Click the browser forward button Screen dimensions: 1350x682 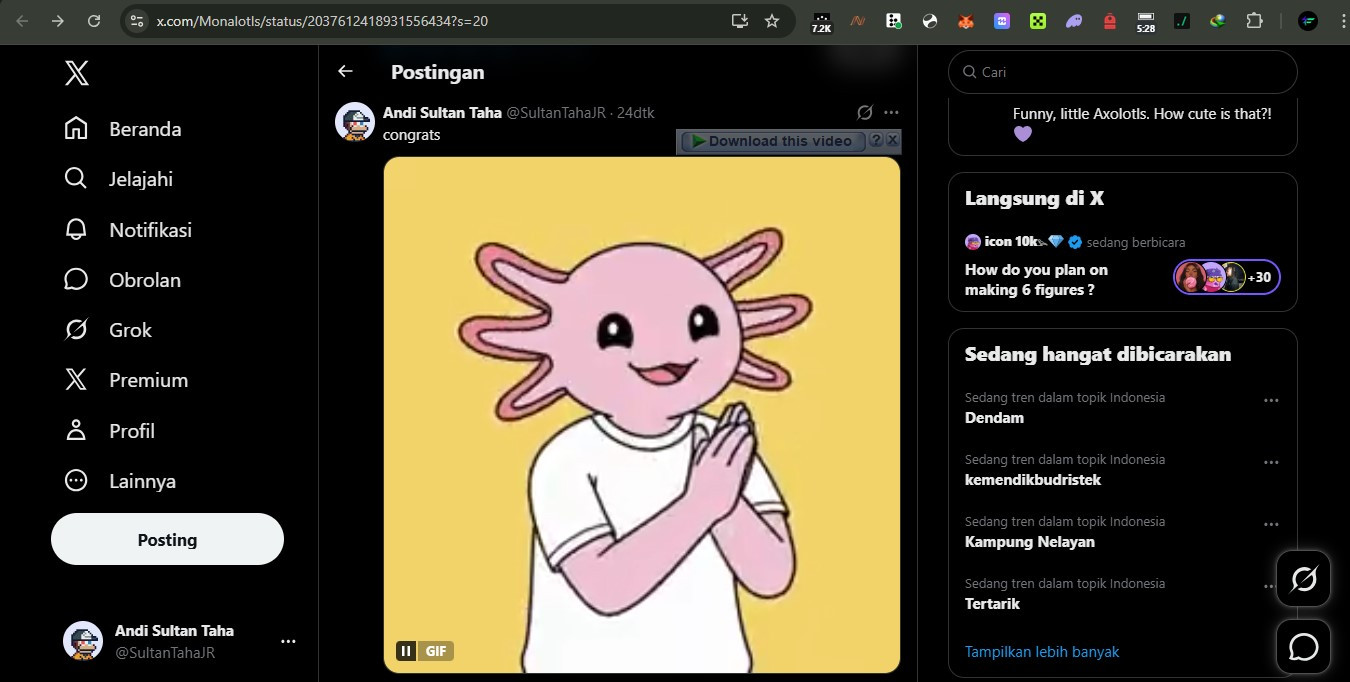pyautogui.click(x=58, y=20)
